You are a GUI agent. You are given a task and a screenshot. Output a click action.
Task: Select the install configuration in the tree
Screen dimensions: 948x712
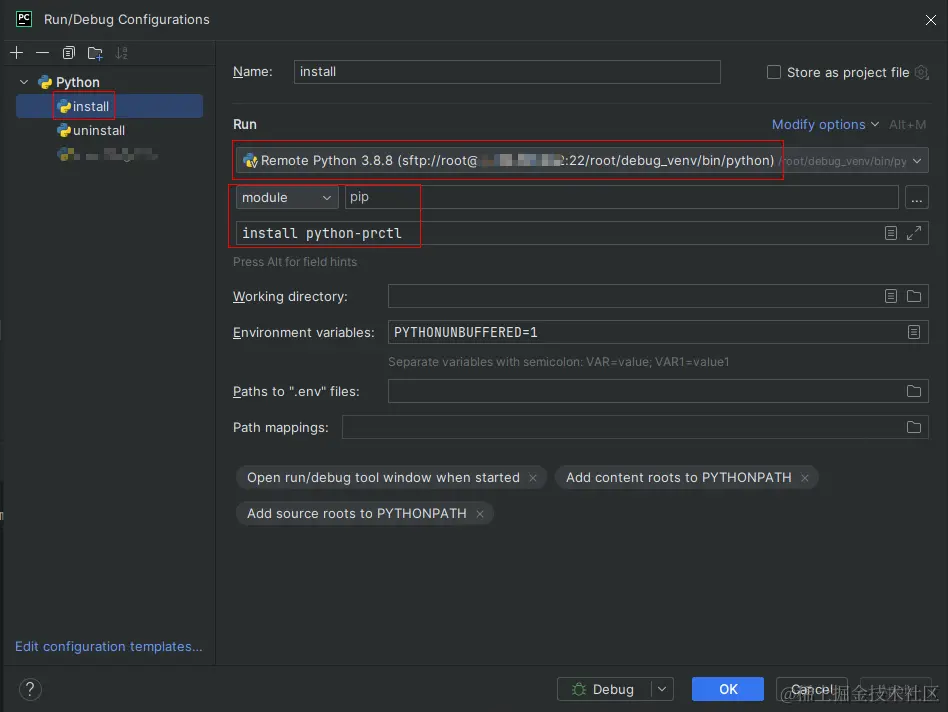click(x=109, y=106)
